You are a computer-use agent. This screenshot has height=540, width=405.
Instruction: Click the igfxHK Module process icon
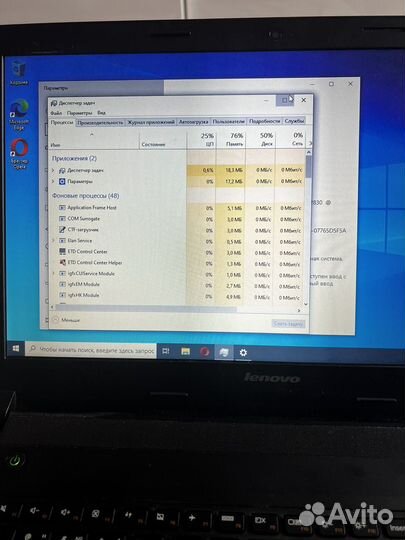click(x=62, y=295)
